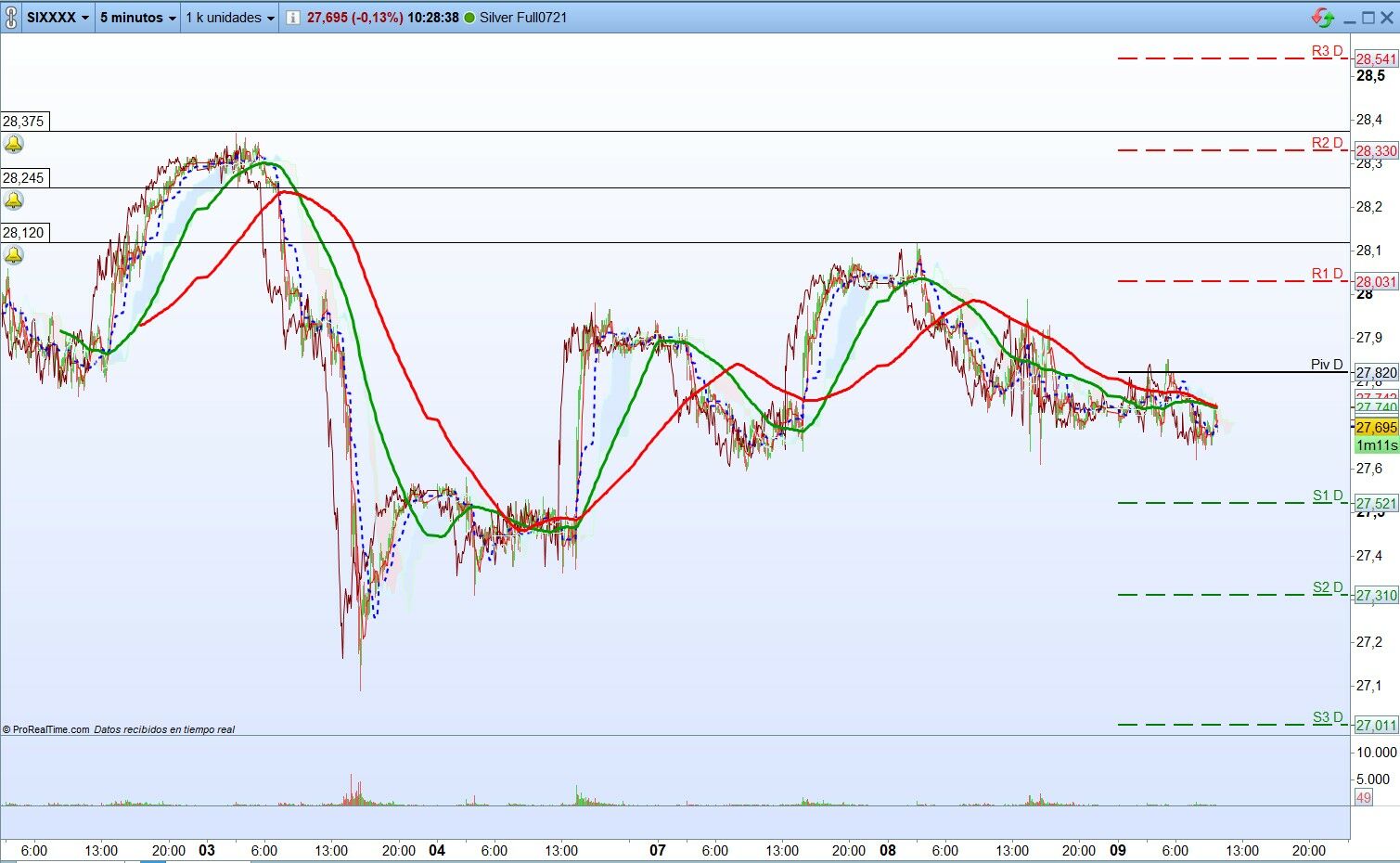
Task: Click the 1m11s countdown tag
Action: click(x=1376, y=445)
